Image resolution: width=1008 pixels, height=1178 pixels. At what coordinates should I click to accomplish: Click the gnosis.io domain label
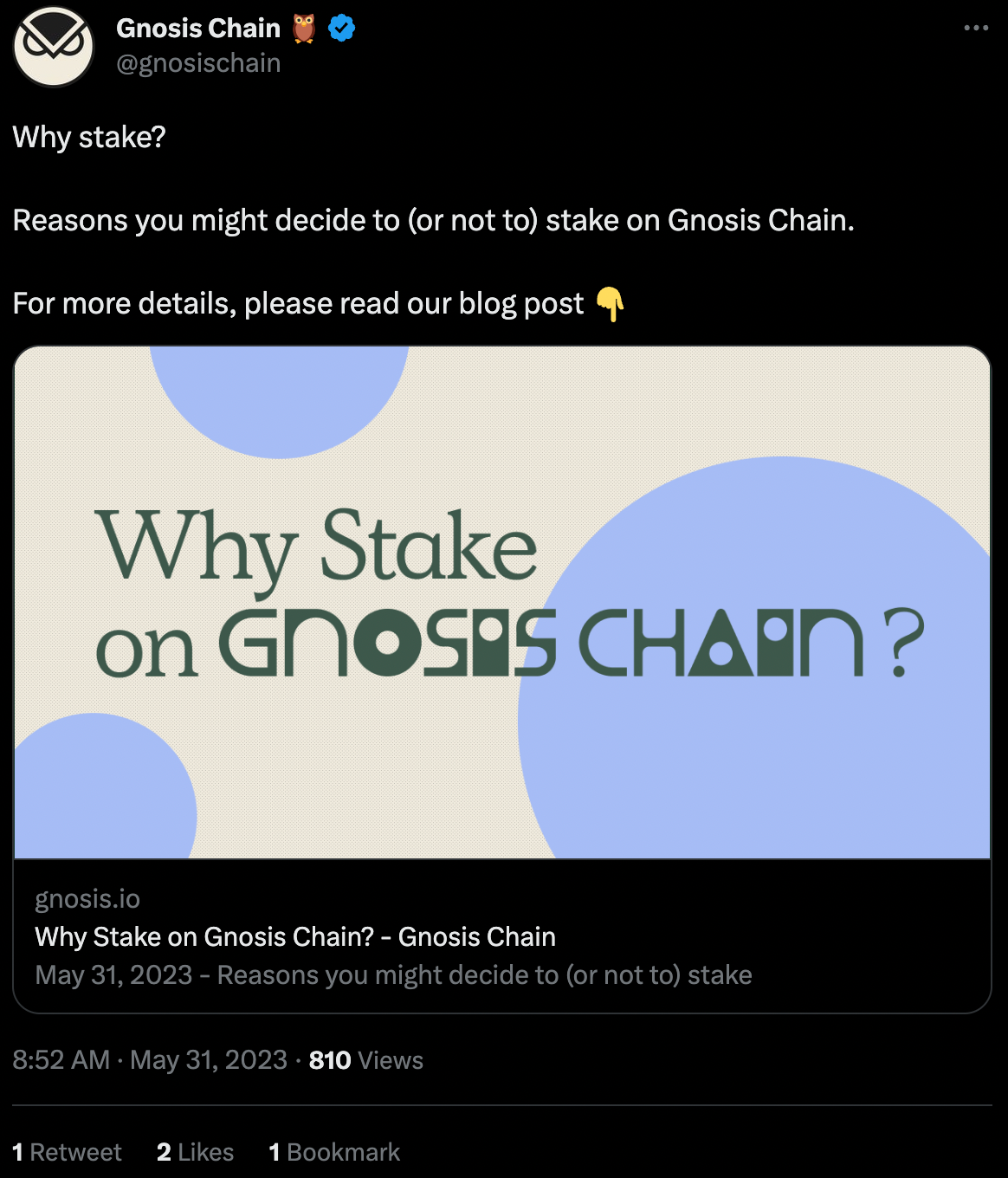(x=87, y=899)
